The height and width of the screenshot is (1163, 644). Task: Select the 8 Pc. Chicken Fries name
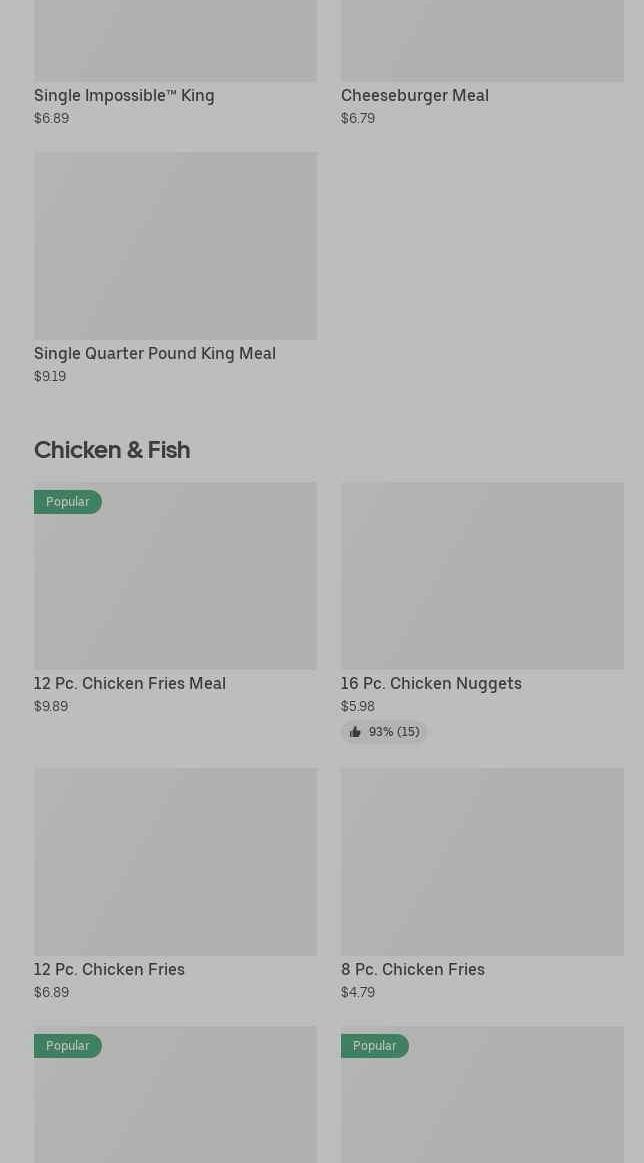pos(413,970)
